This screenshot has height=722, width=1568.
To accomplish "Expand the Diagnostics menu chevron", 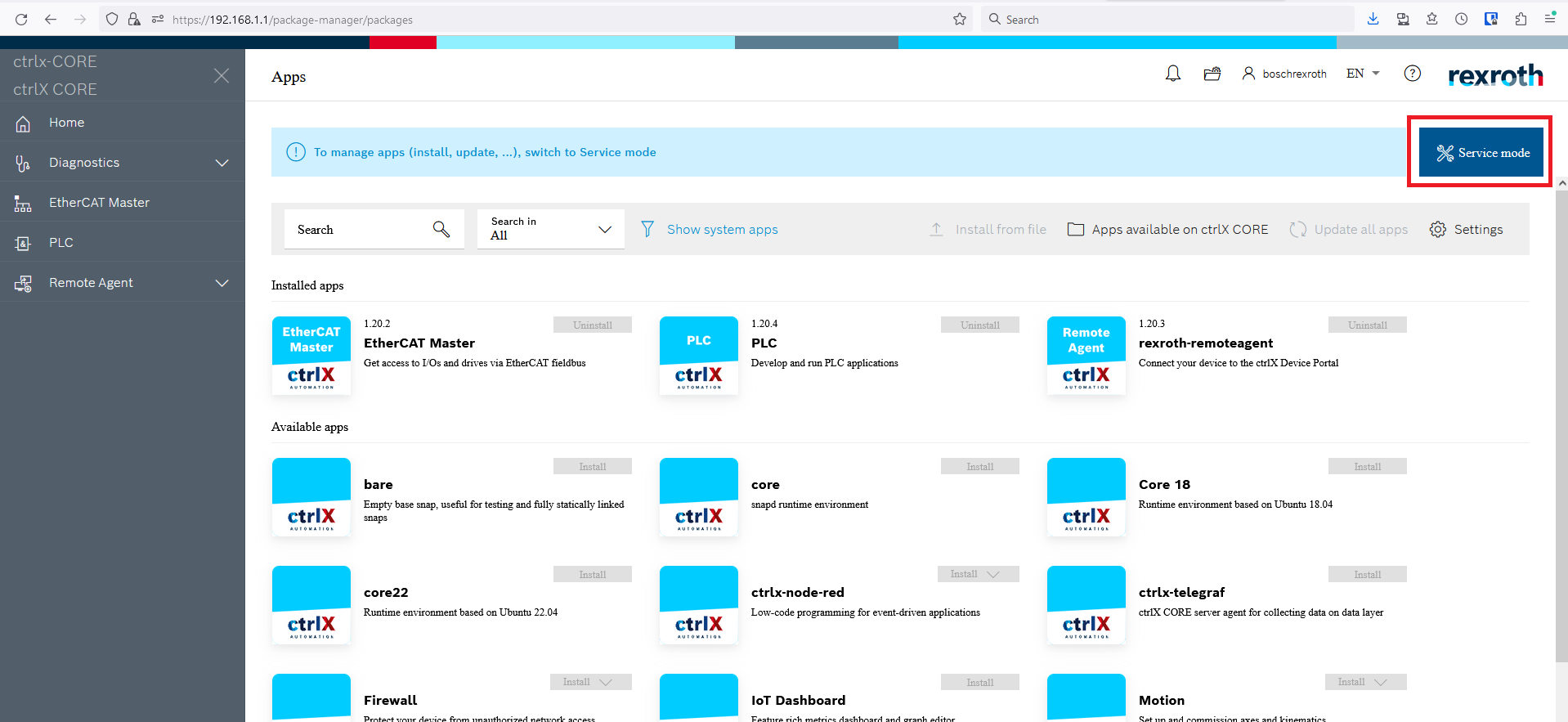I will click(222, 163).
